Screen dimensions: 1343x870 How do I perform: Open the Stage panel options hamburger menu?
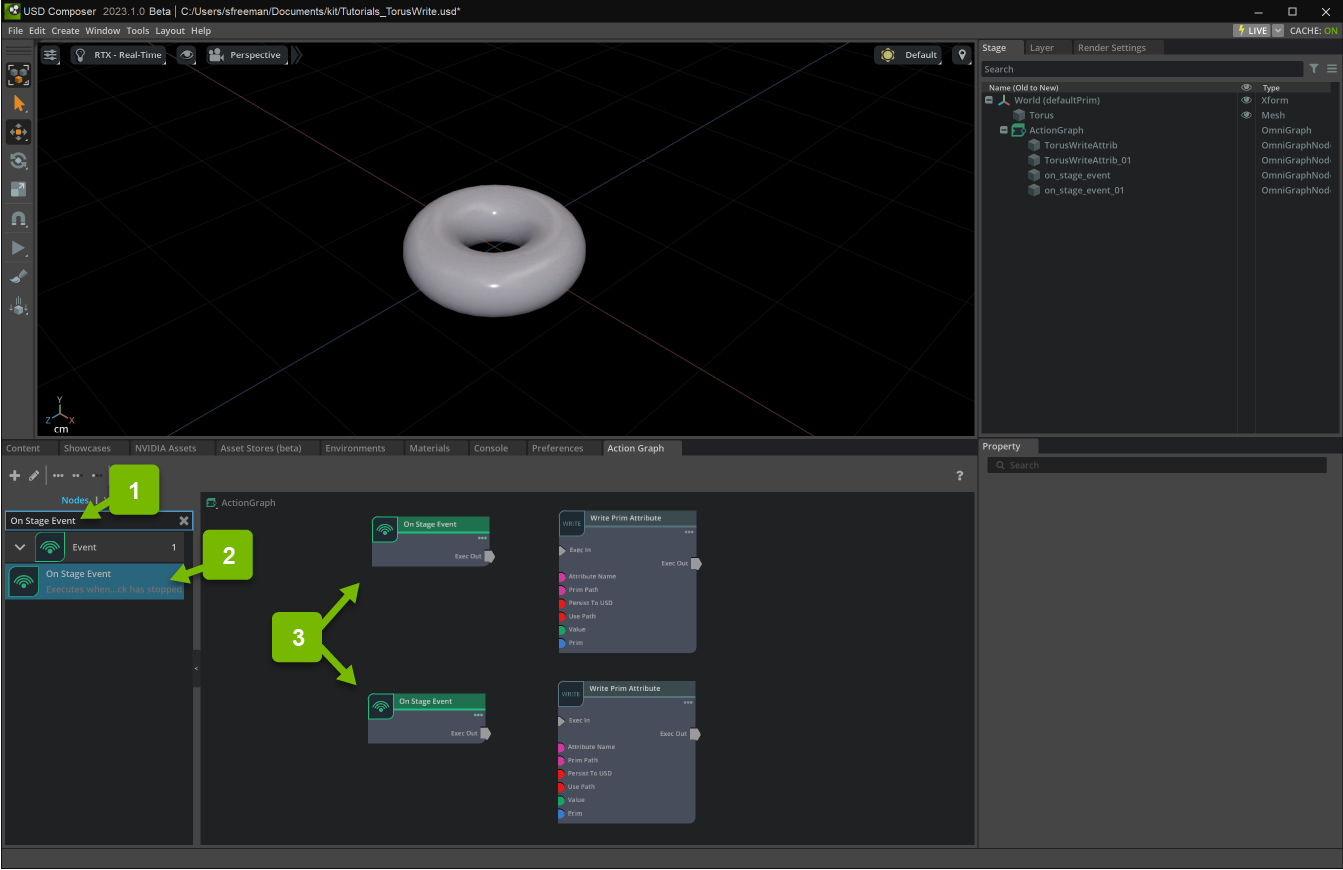click(1332, 69)
